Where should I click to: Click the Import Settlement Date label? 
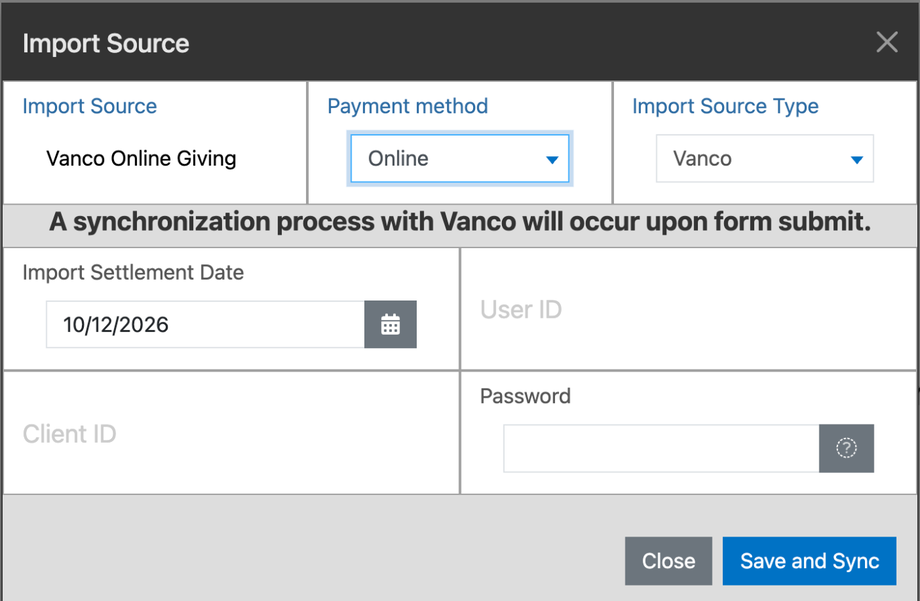pos(133,272)
